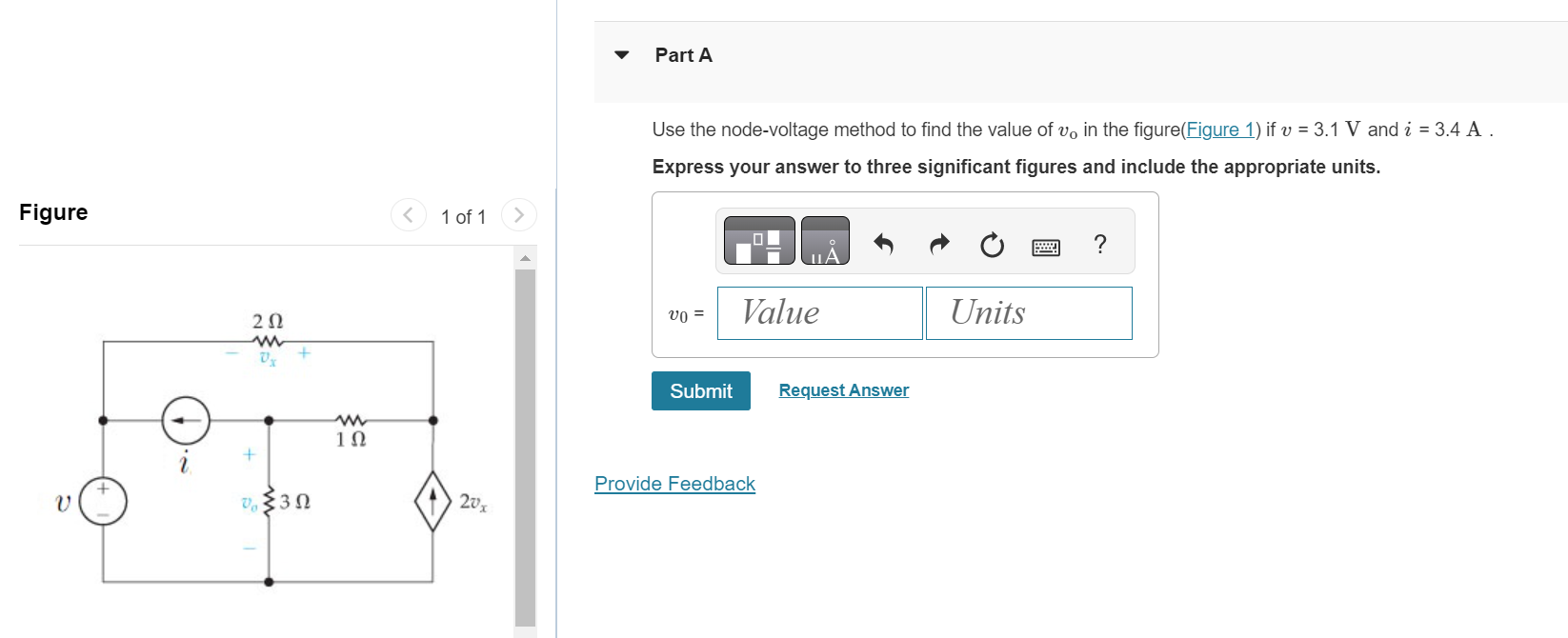Click the redo arrow in the answer toolbar
Viewport: 1568px width, 638px height.
937,244
